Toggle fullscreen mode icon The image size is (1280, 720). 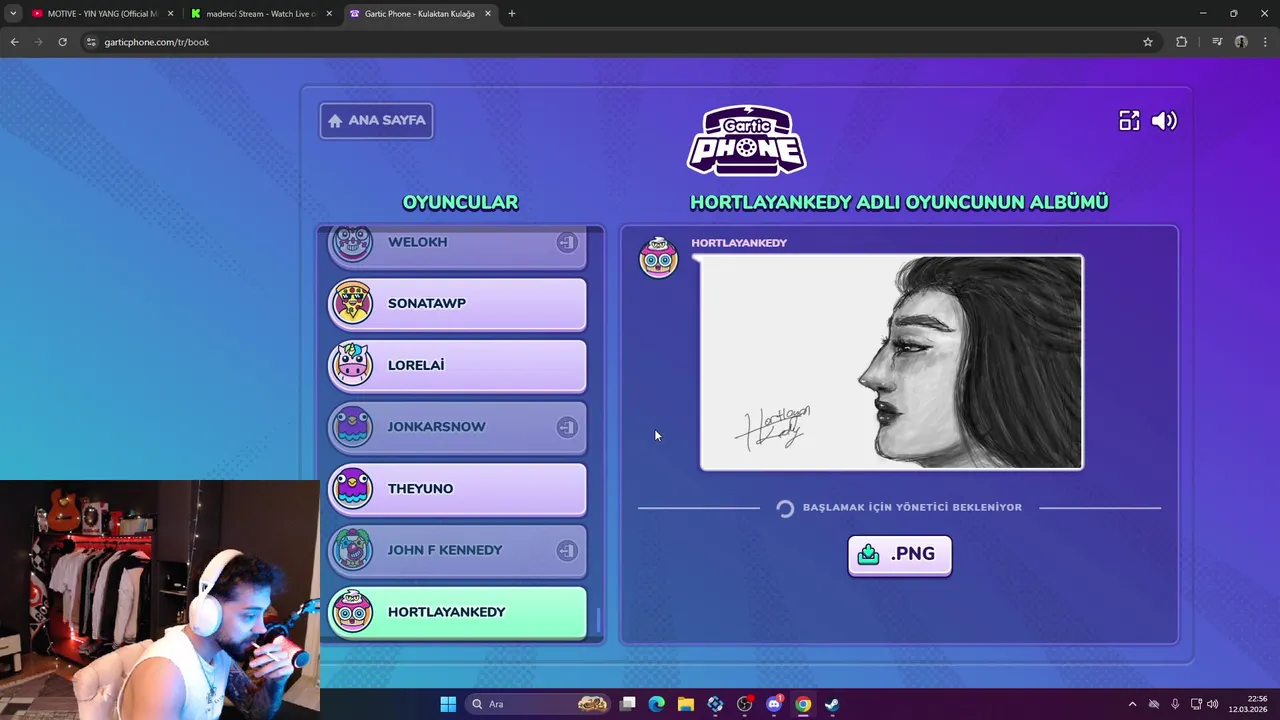[x=1129, y=121]
